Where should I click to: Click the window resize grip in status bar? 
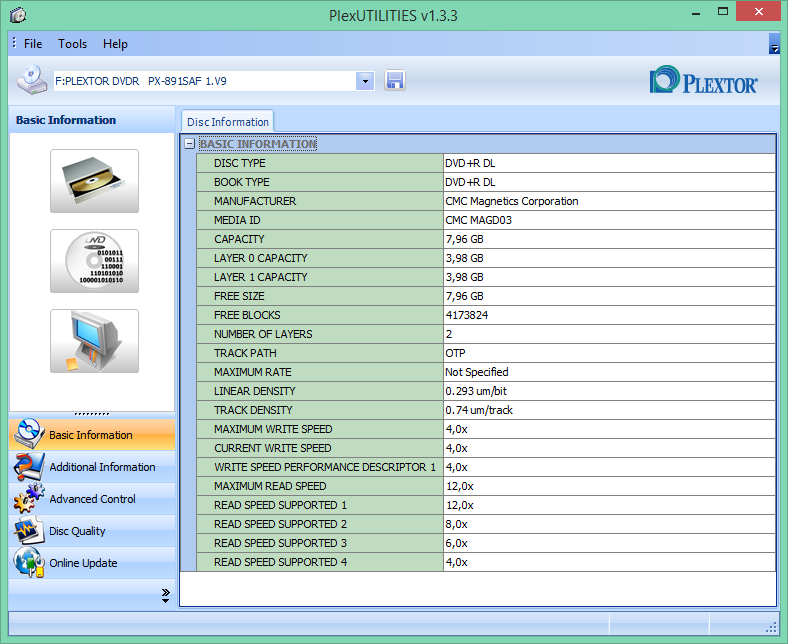tap(771, 627)
